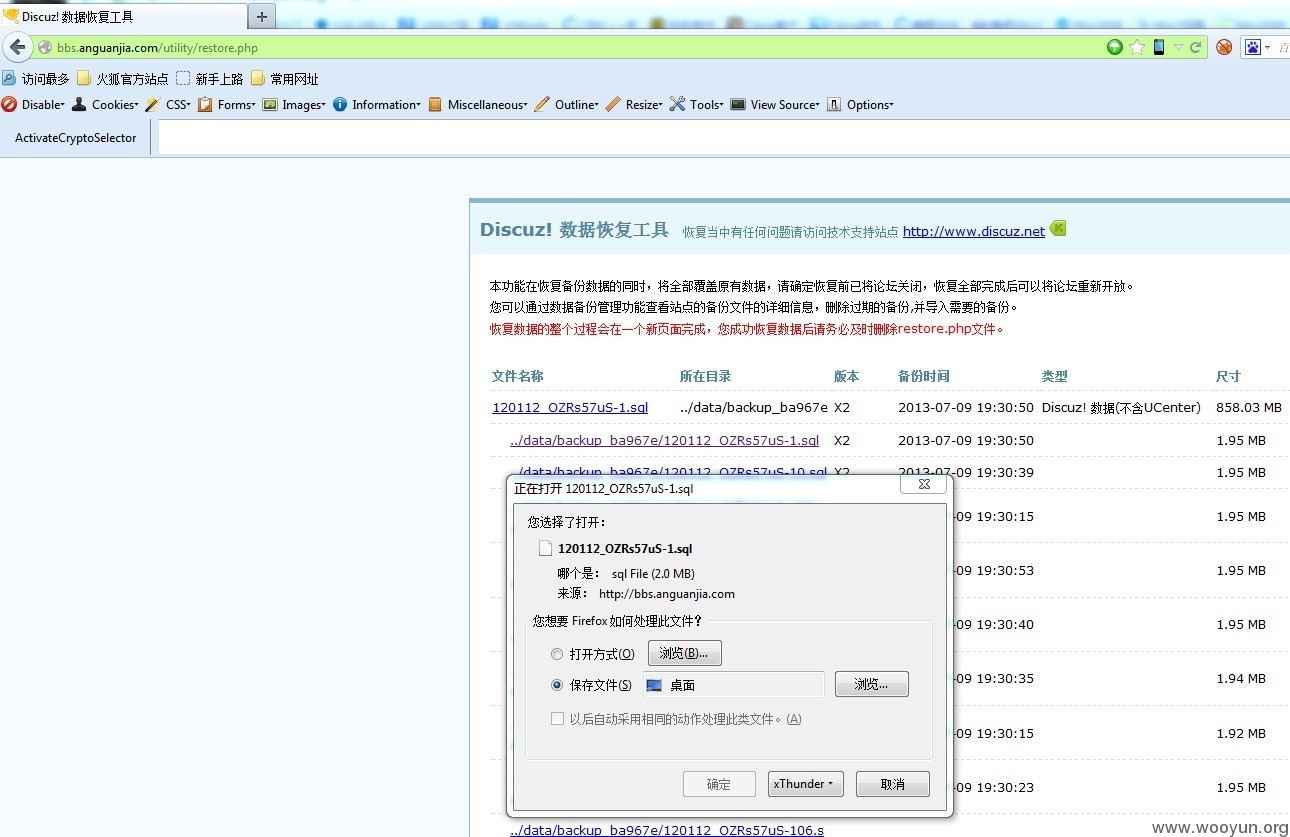
Task: Open the View Source menu
Action: point(775,104)
